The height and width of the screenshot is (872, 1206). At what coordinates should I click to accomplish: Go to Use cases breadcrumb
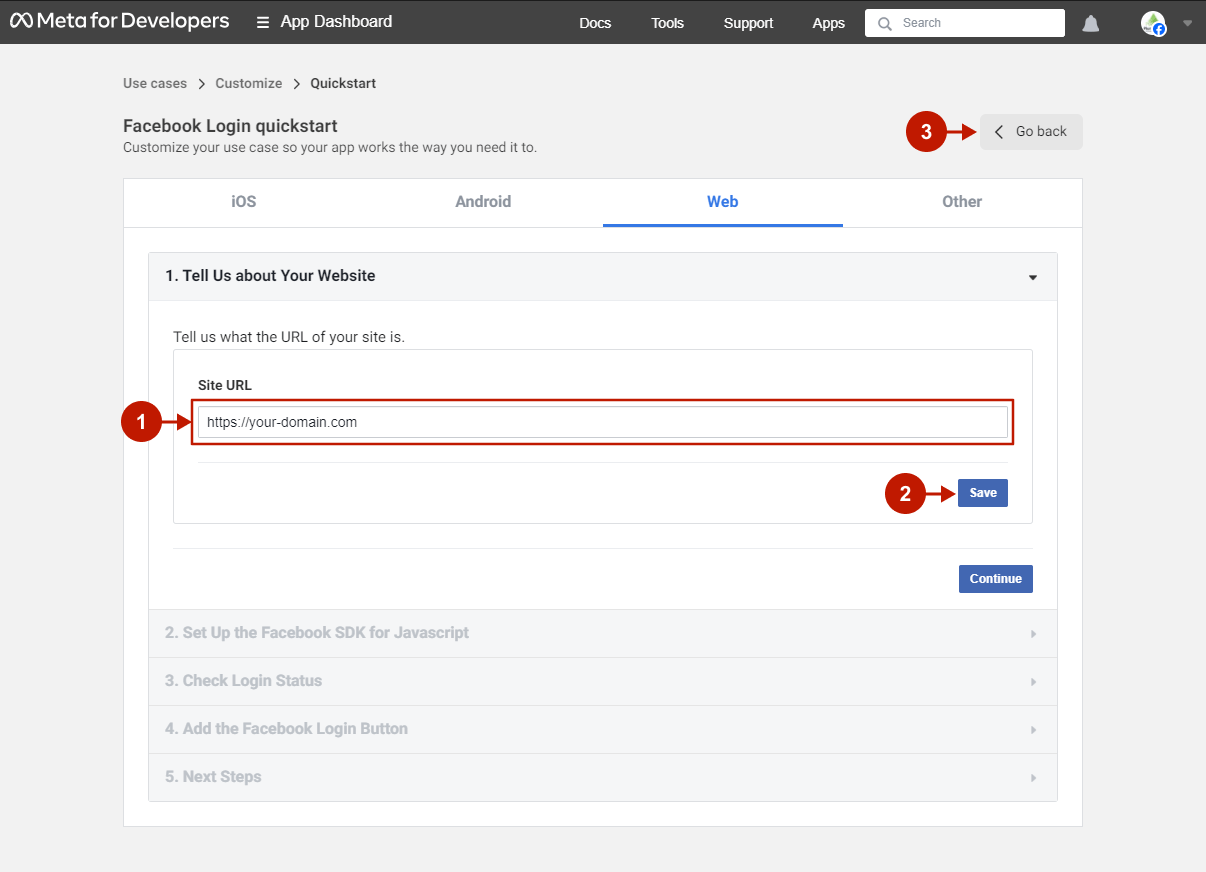click(x=155, y=83)
